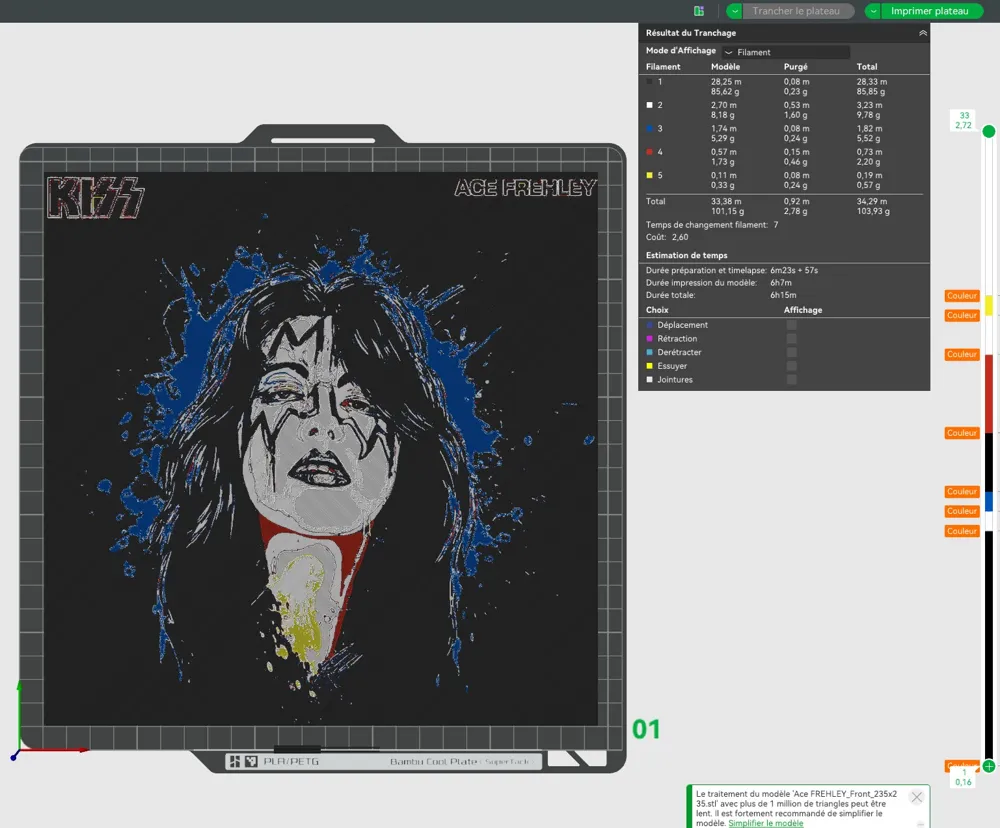Click the Couleur marker between the red and black bands

pyautogui.click(x=962, y=432)
